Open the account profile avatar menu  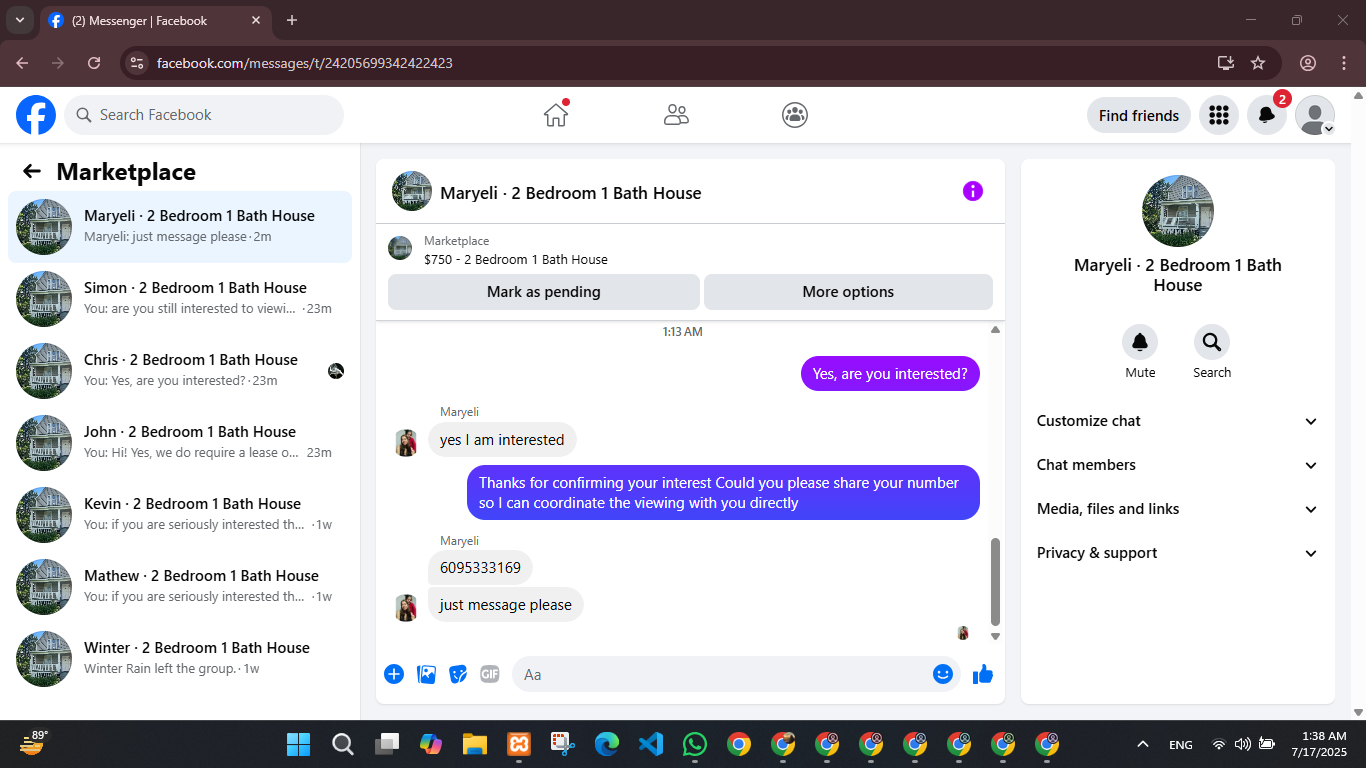click(1315, 115)
